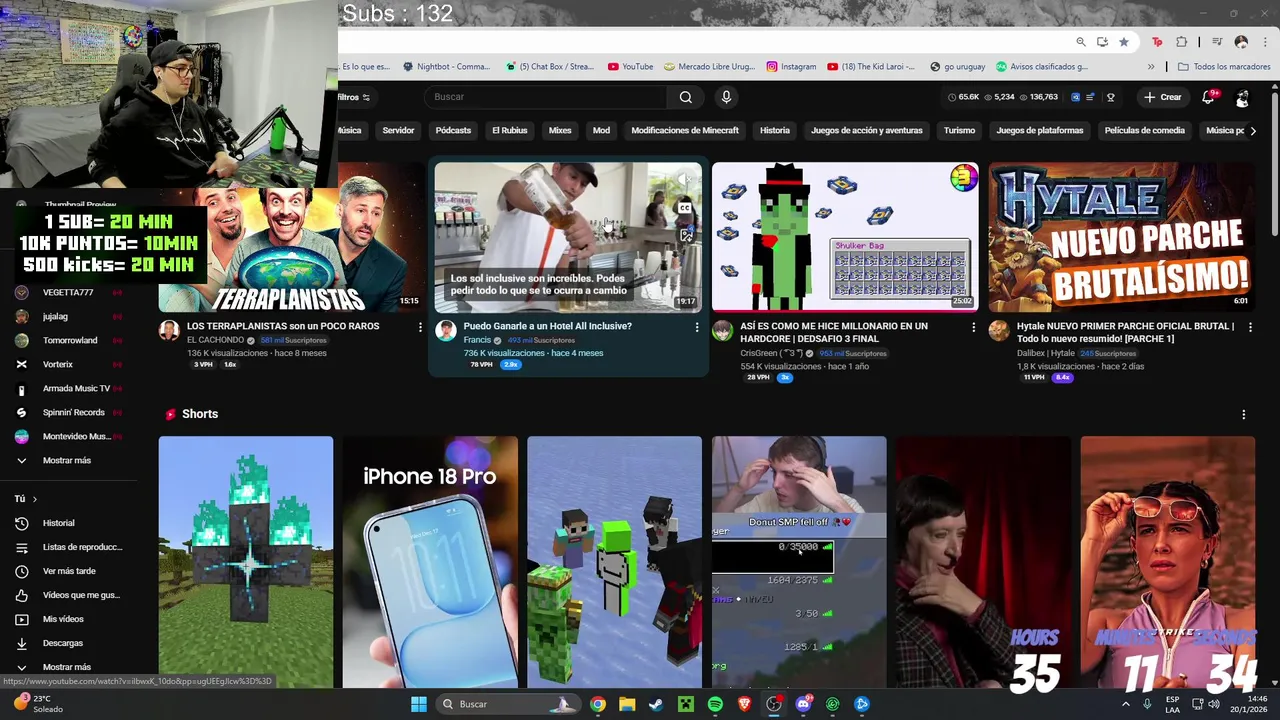This screenshot has height=720, width=1280.
Task: Click the playlist icon beside stats counters
Action: click(x=1092, y=97)
